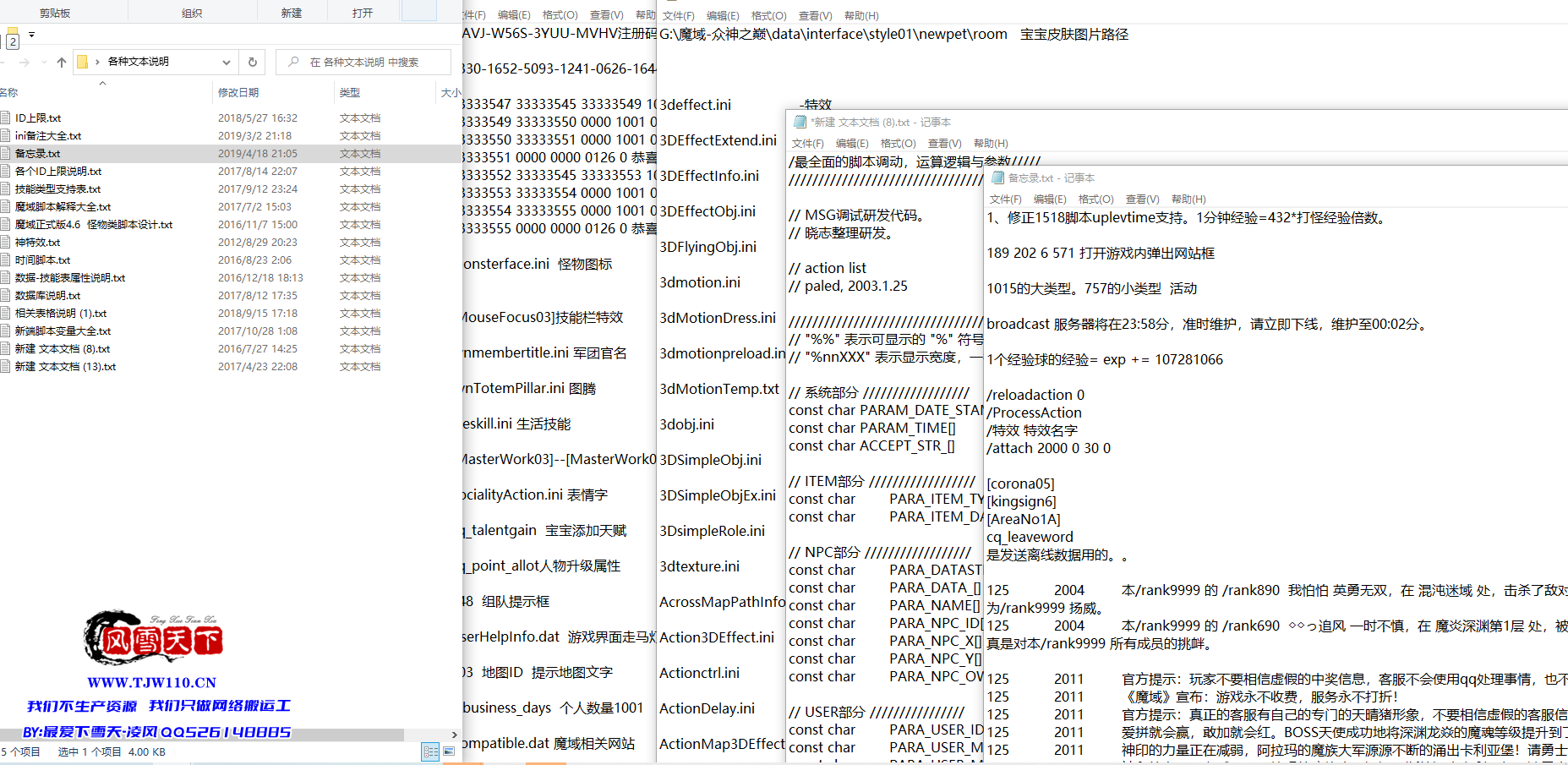Open 格式(O) menu in 新建 文本文档 (8).txt Notepad

coord(898,144)
